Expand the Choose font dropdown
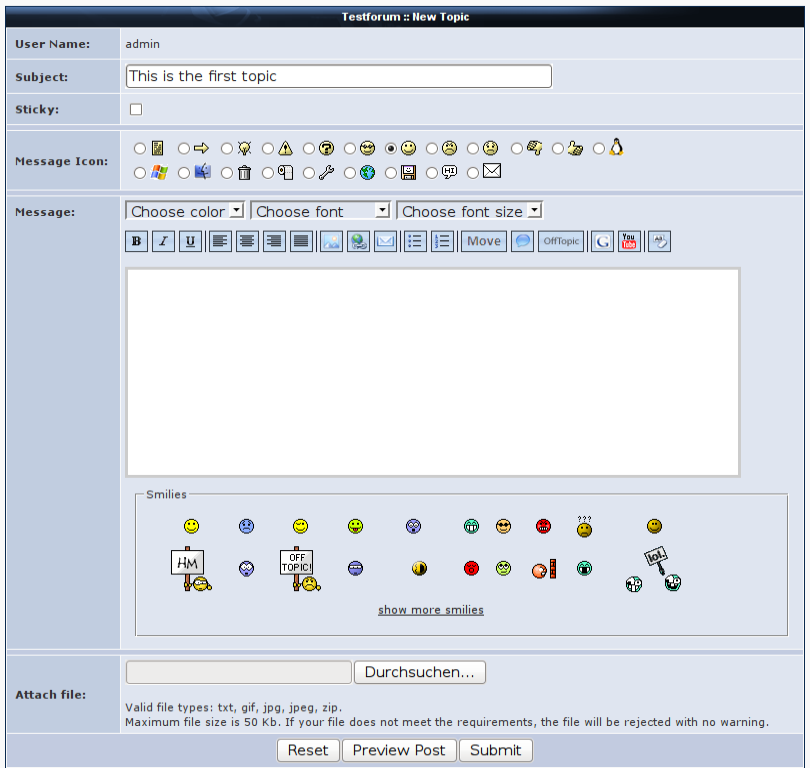 [320, 211]
